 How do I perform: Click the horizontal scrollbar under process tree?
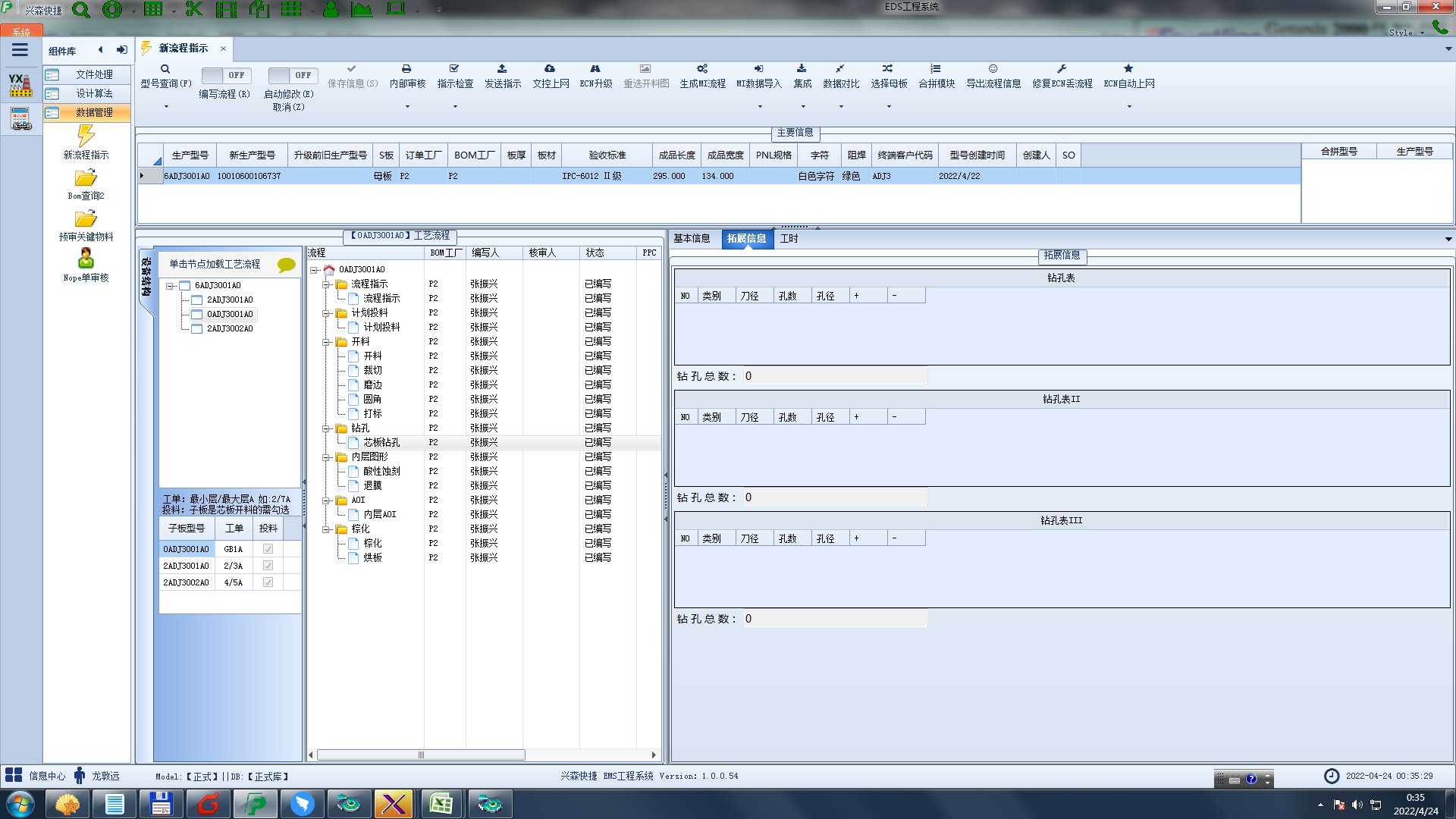pos(421,755)
